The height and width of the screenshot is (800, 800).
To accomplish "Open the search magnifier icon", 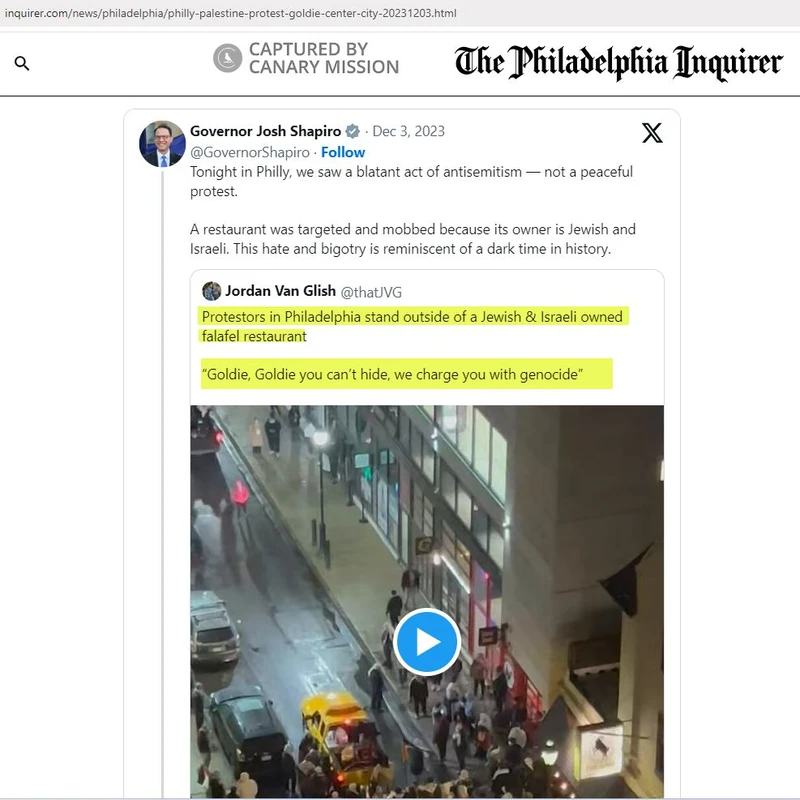I will 22,63.
